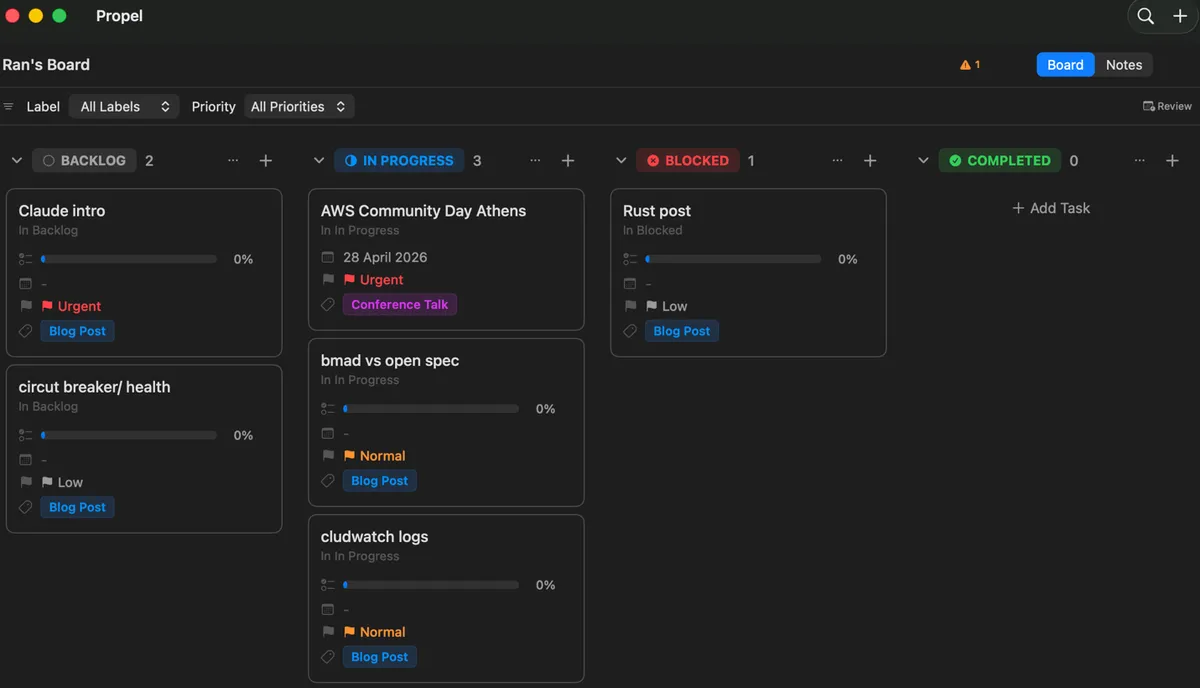Open the calendar icon on cludwatch logs card

(x=327, y=609)
